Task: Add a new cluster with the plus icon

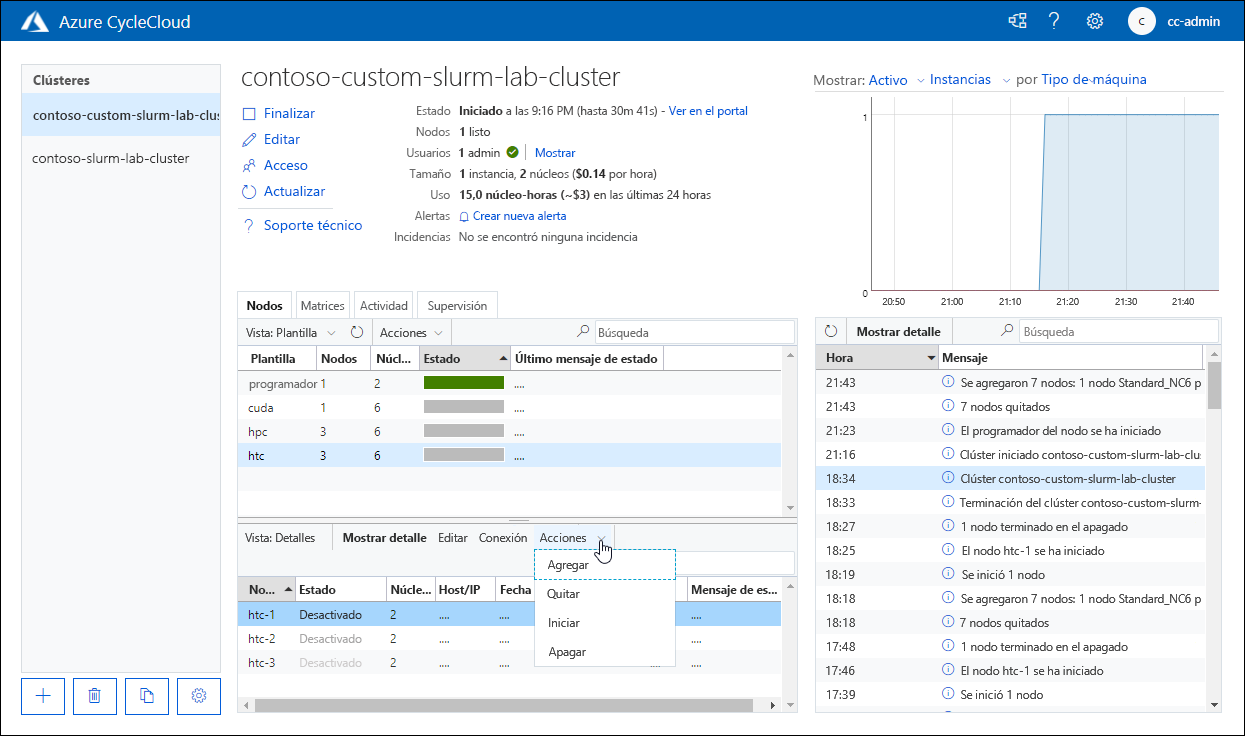Action: point(42,696)
